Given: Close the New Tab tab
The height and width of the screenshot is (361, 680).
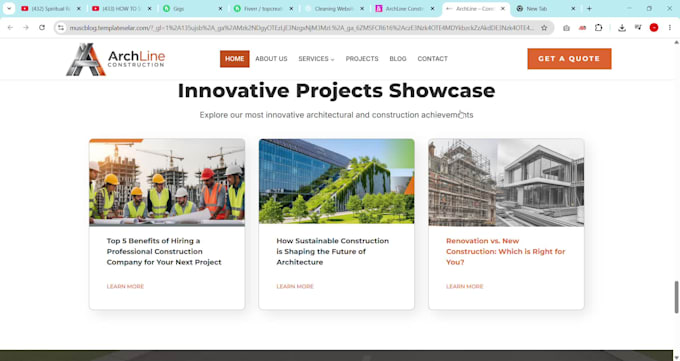Looking at the screenshot, I should pyautogui.click(x=573, y=9).
